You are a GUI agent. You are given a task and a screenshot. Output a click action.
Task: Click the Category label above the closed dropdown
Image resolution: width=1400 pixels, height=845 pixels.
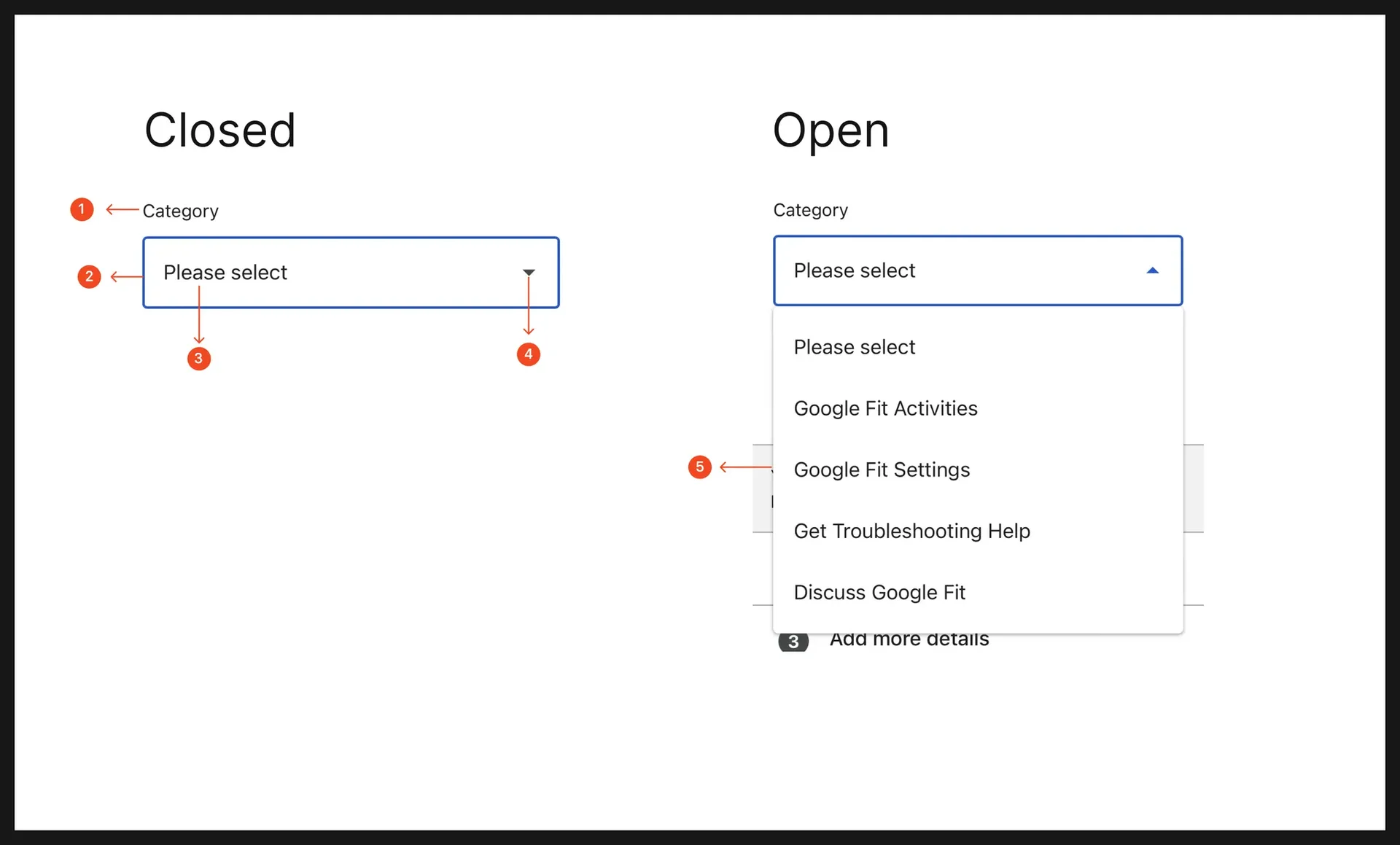coord(180,211)
